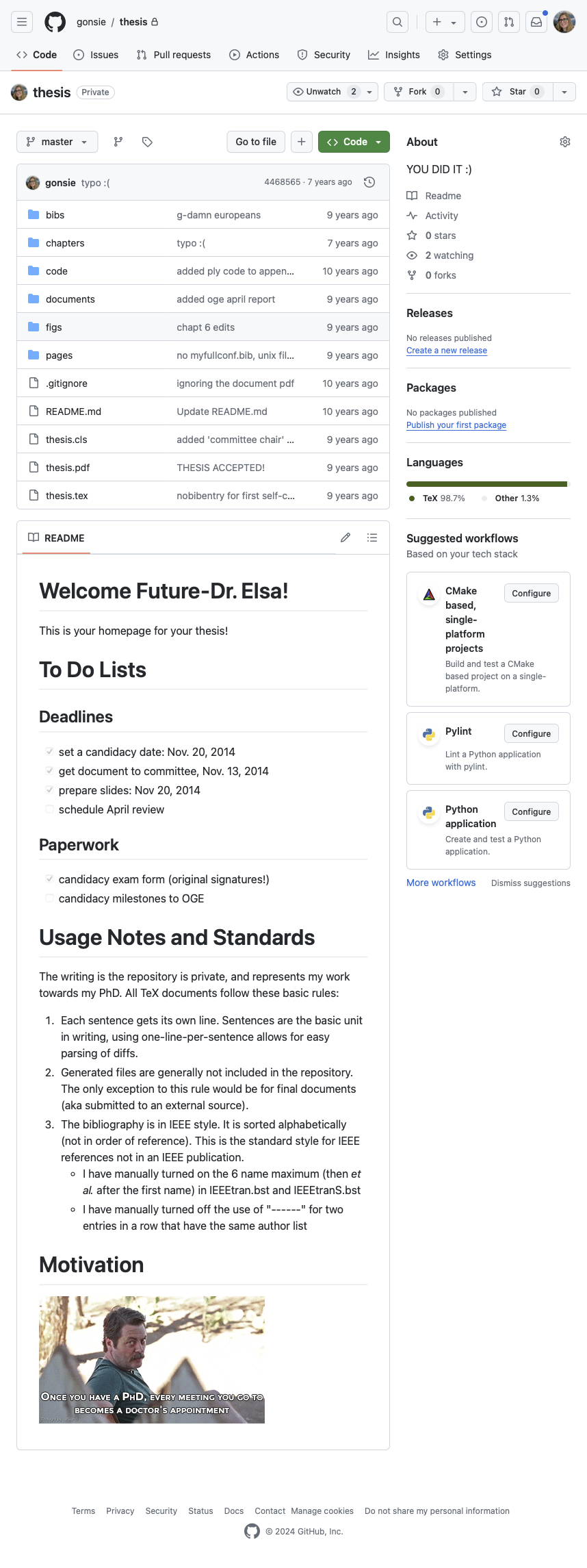This screenshot has height=1568, width=587.
Task: View tags using the tag icon
Action: pyautogui.click(x=147, y=142)
